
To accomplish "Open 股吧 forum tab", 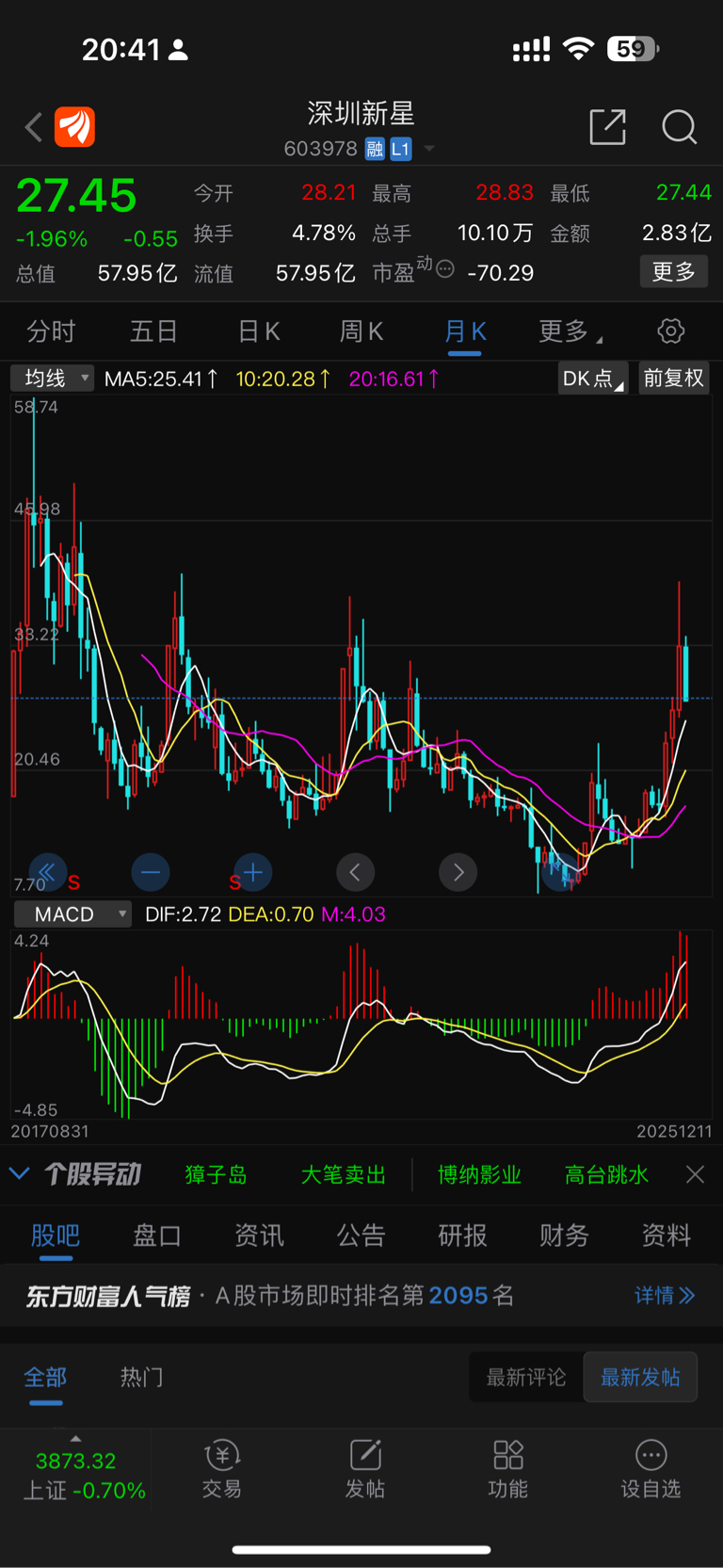I will coord(56,1235).
